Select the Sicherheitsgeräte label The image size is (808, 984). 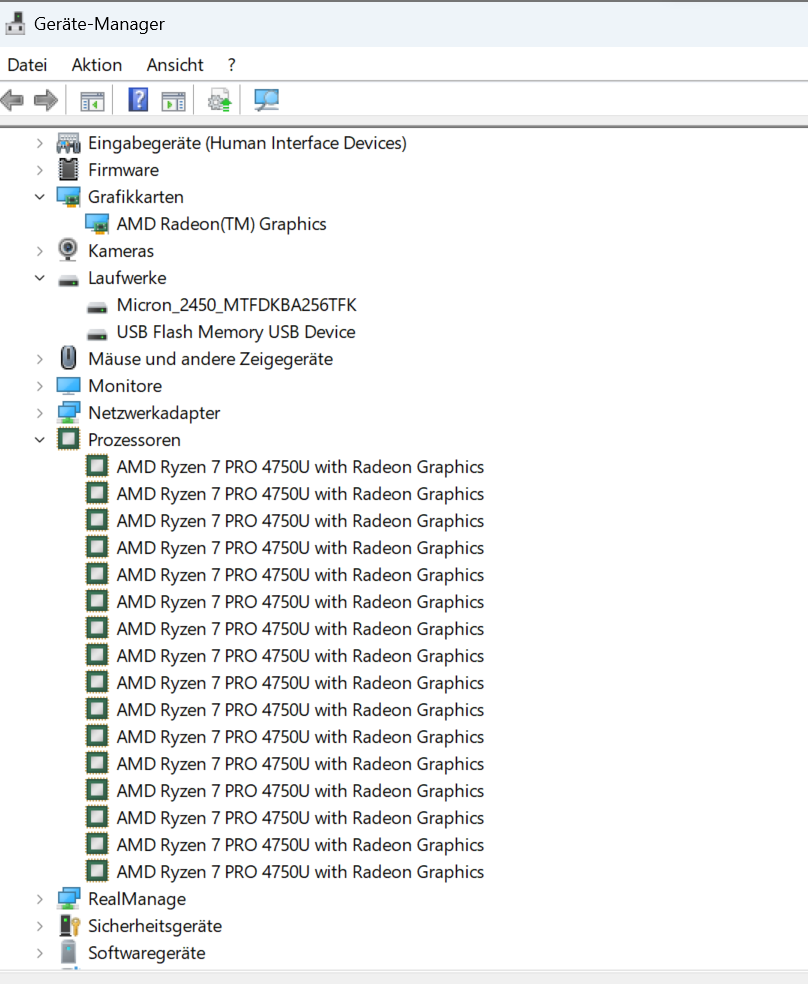155,926
